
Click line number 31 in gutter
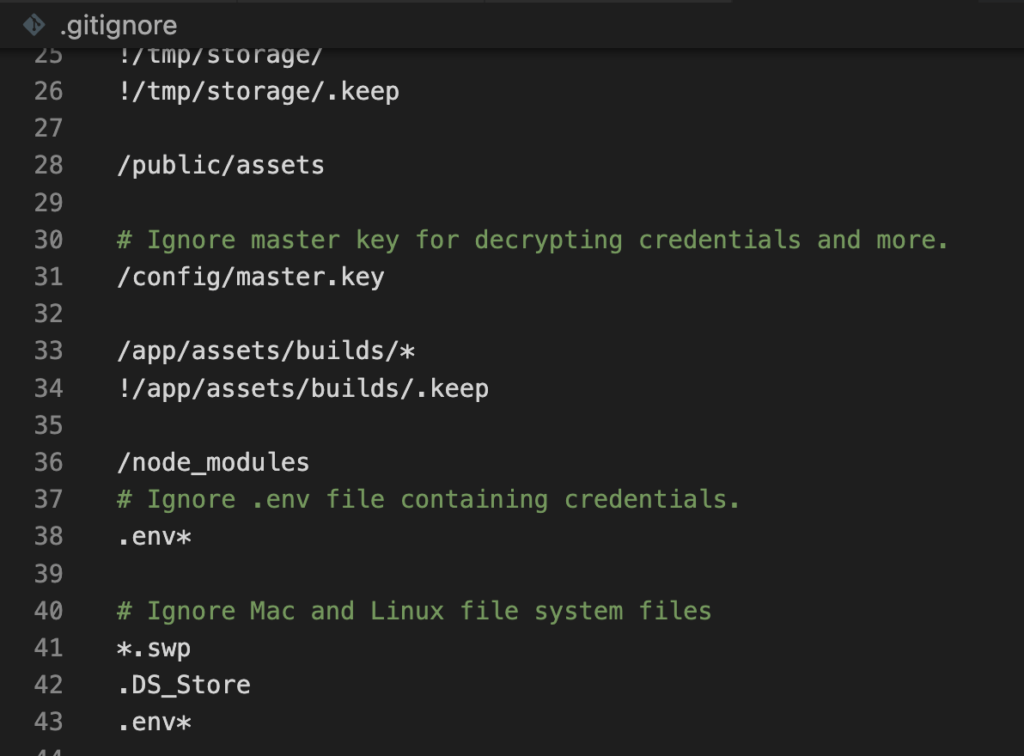pos(48,277)
